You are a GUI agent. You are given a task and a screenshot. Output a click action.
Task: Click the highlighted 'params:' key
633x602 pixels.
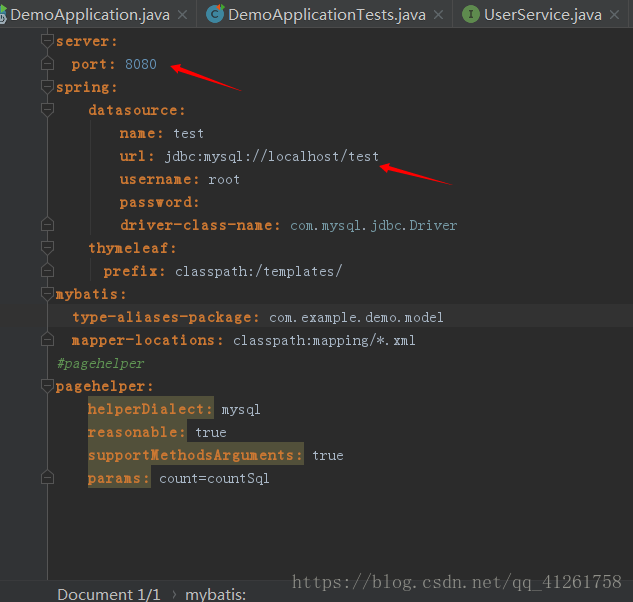coord(119,478)
